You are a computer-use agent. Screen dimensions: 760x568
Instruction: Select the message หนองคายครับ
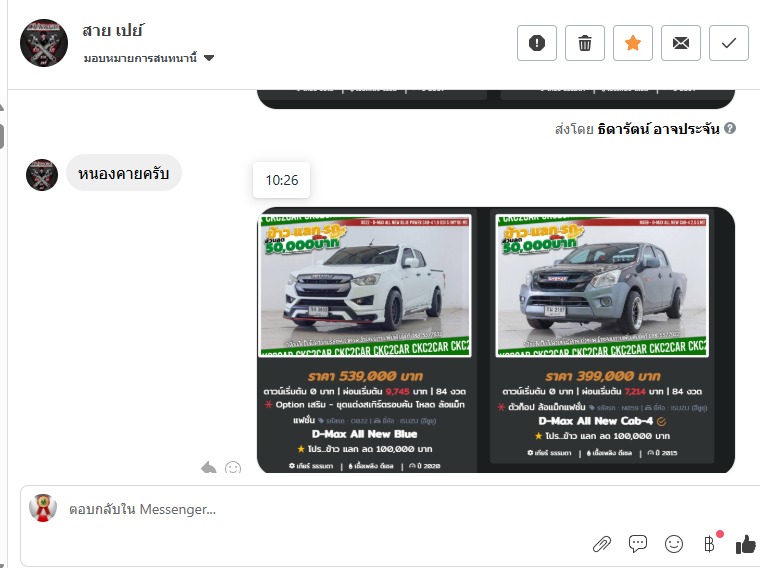point(124,173)
